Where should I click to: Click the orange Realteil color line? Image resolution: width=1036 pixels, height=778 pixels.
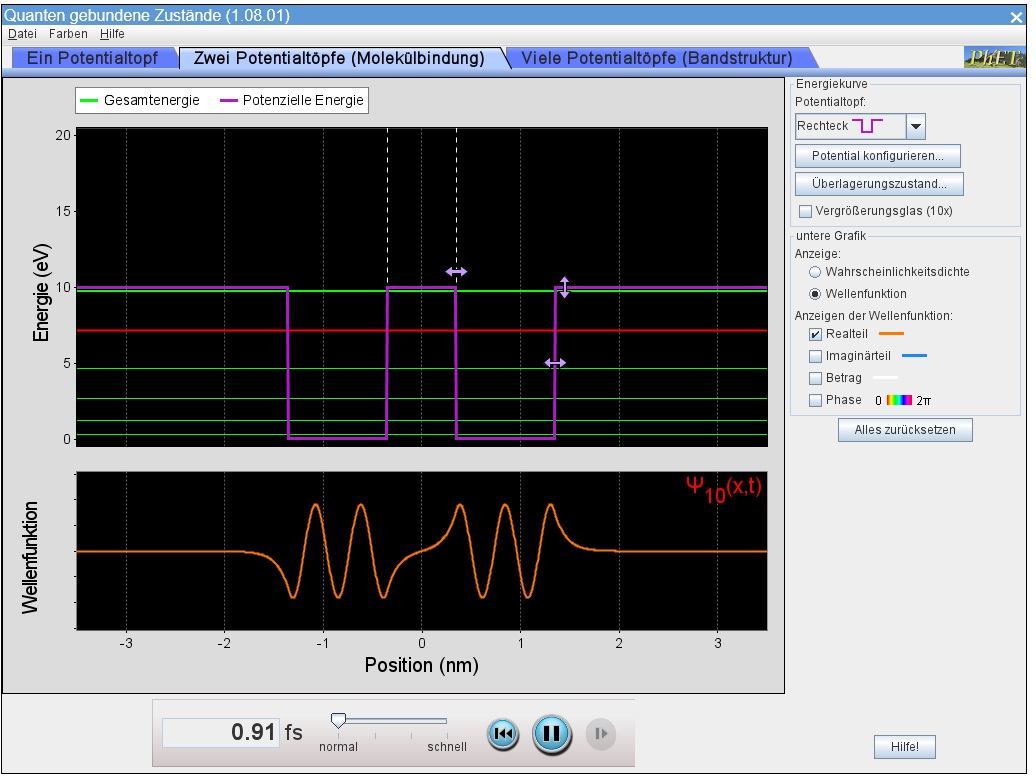click(x=891, y=334)
